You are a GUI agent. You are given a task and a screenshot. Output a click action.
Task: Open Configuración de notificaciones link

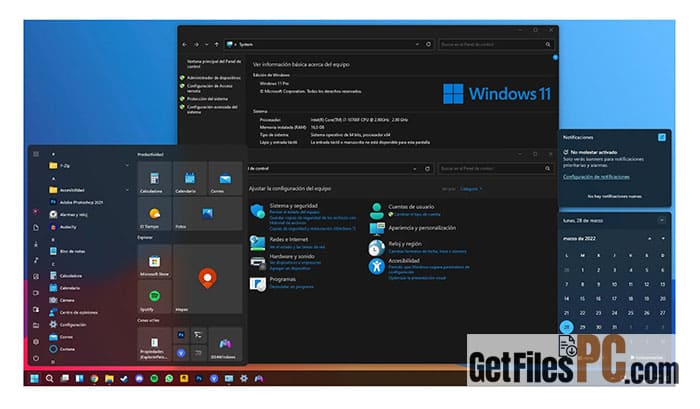click(x=596, y=177)
